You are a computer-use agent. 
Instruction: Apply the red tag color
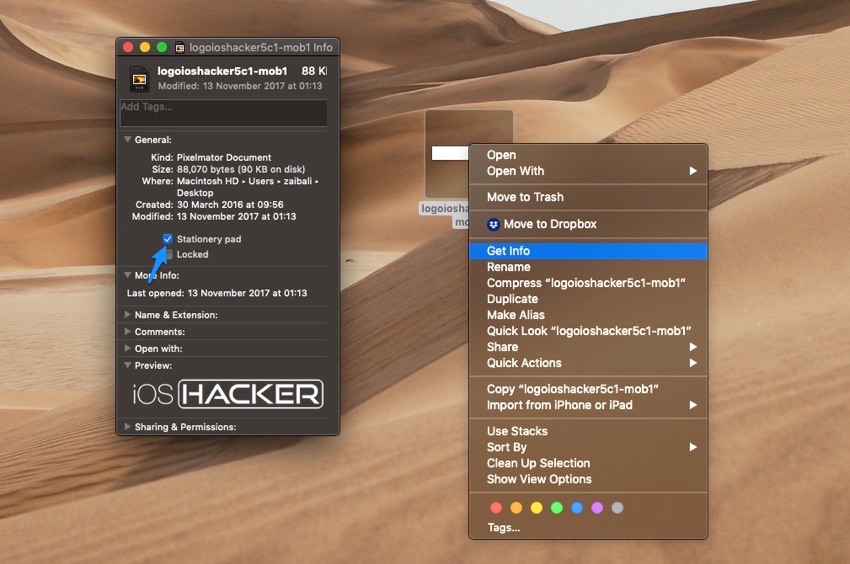tap(496, 508)
